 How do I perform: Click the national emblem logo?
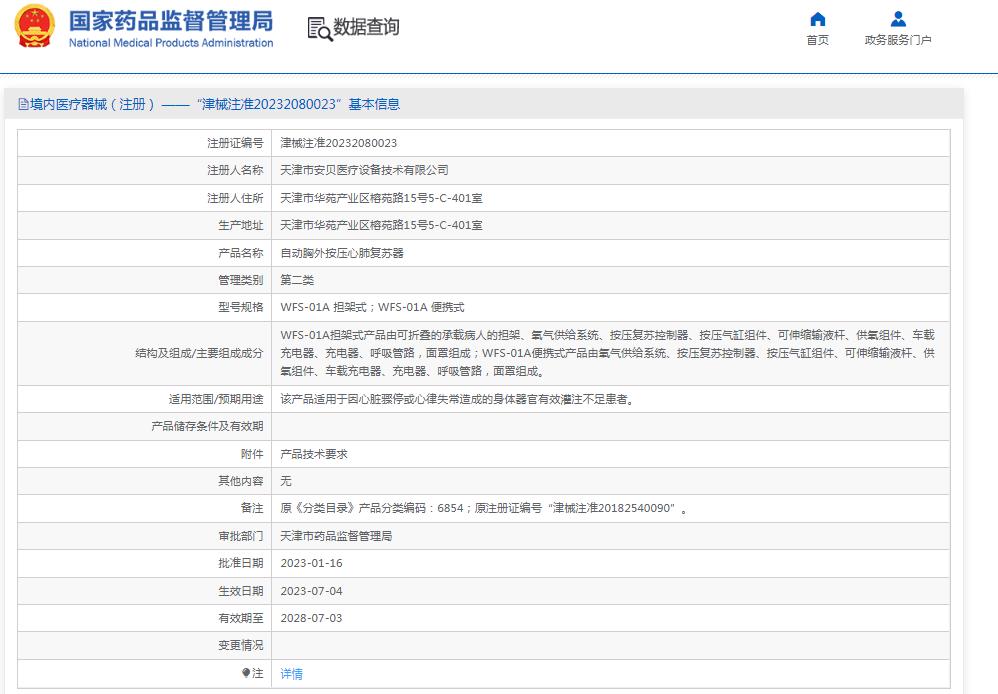[35, 26]
